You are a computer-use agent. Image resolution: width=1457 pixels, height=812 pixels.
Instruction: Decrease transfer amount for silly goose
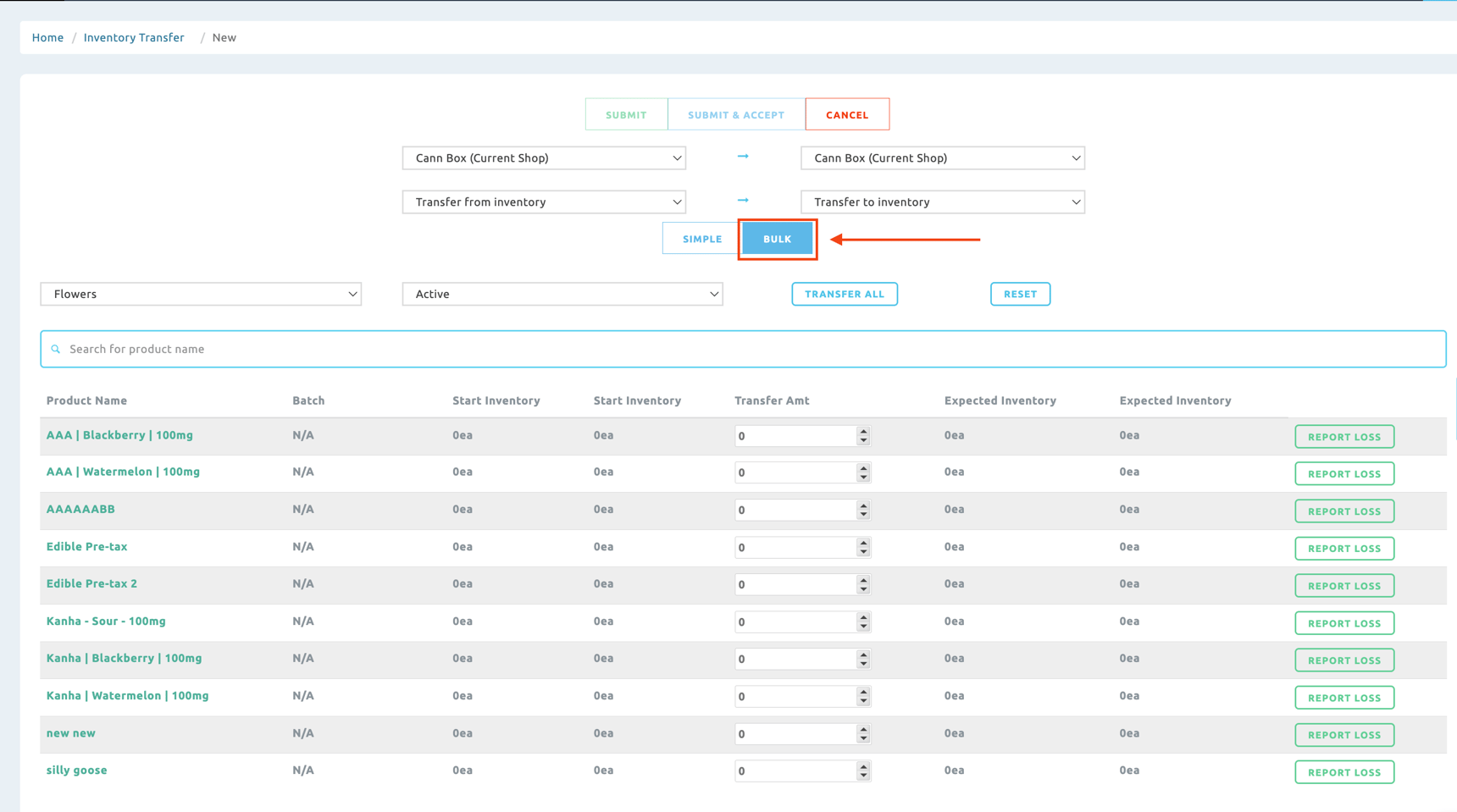coord(863,776)
